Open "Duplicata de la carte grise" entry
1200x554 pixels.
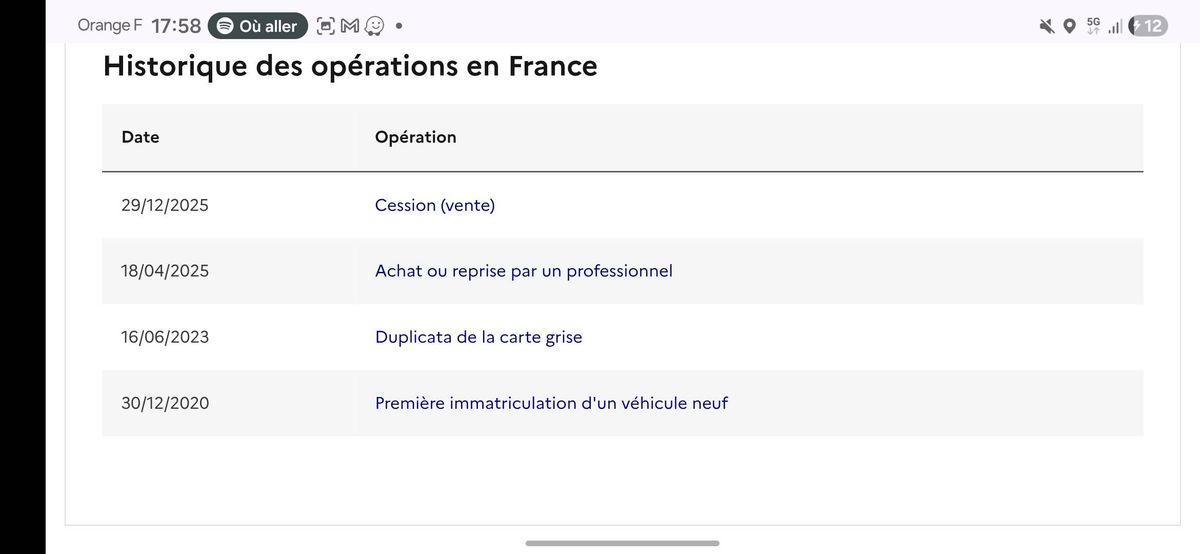click(x=478, y=337)
